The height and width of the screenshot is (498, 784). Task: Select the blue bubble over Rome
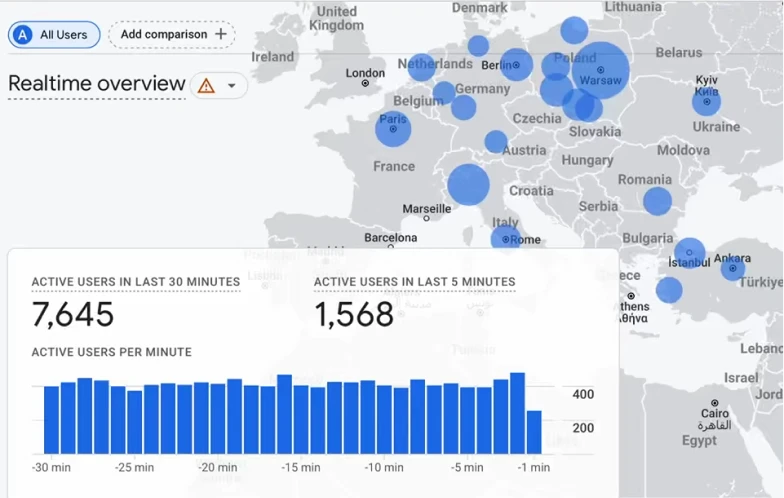(x=506, y=238)
